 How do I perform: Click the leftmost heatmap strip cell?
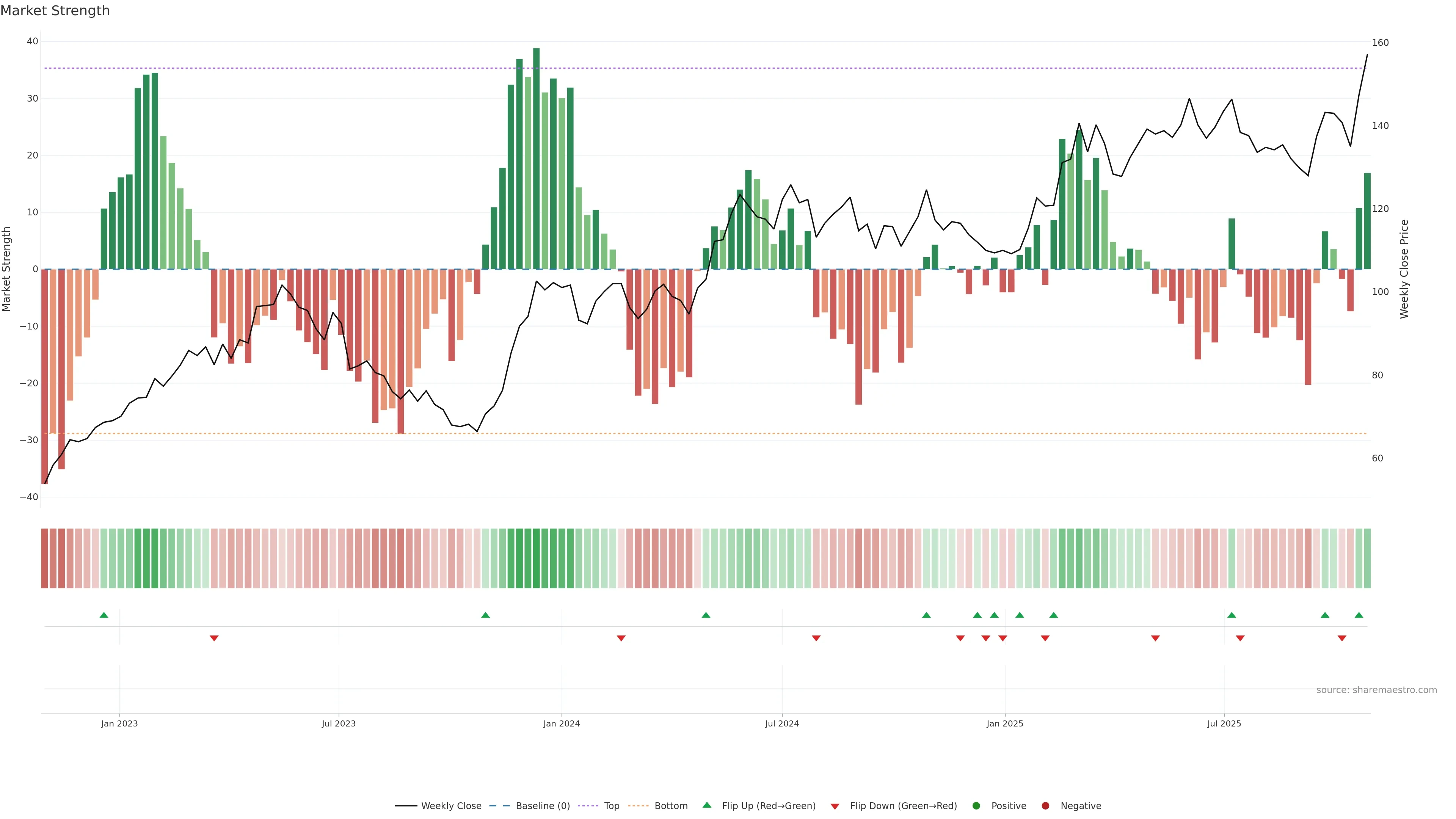44,558
